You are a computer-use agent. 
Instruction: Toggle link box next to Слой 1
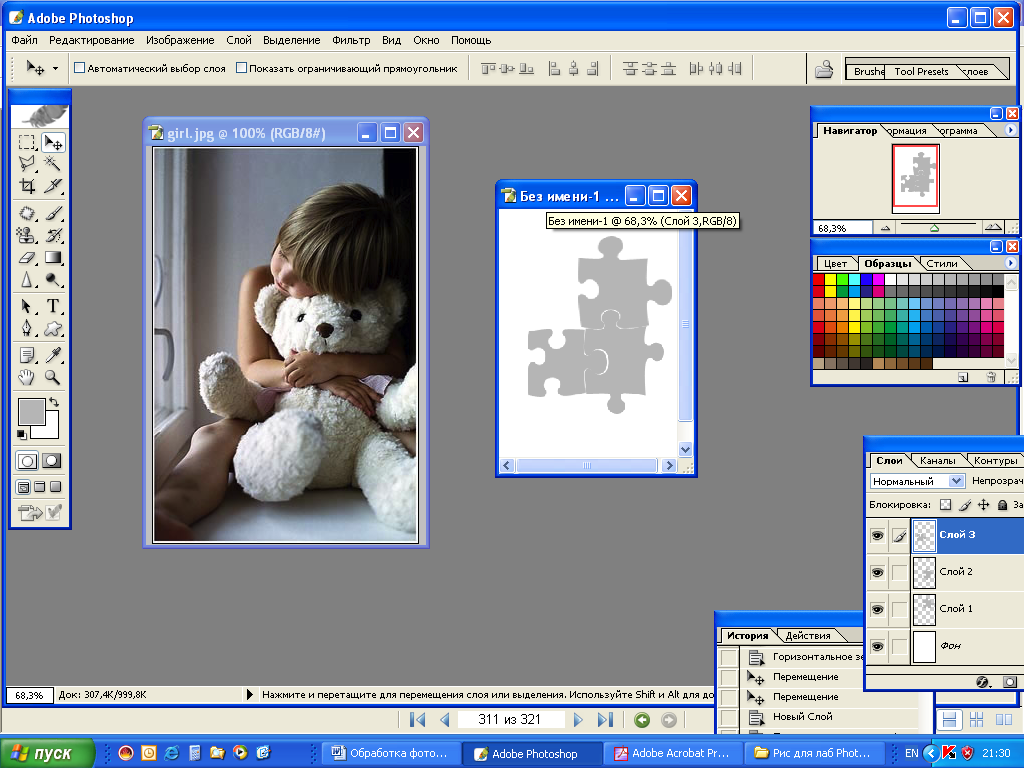pos(899,609)
